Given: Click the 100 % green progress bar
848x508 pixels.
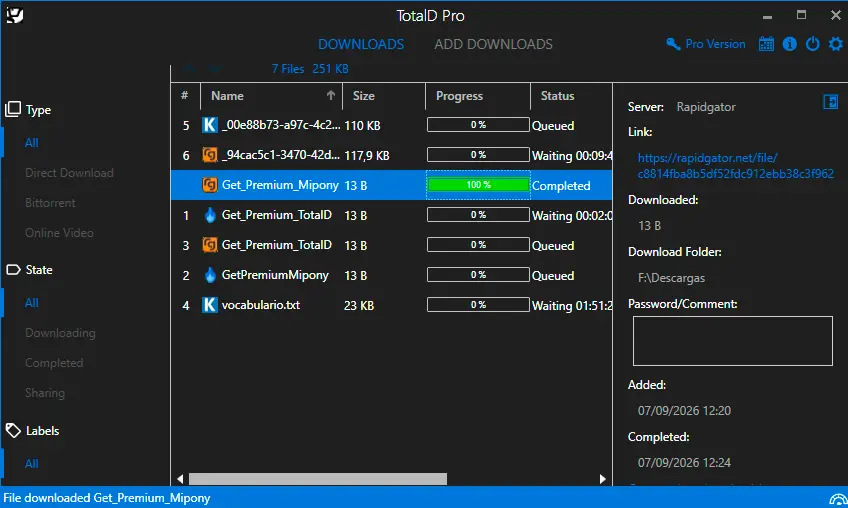Looking at the screenshot, I should [x=478, y=185].
